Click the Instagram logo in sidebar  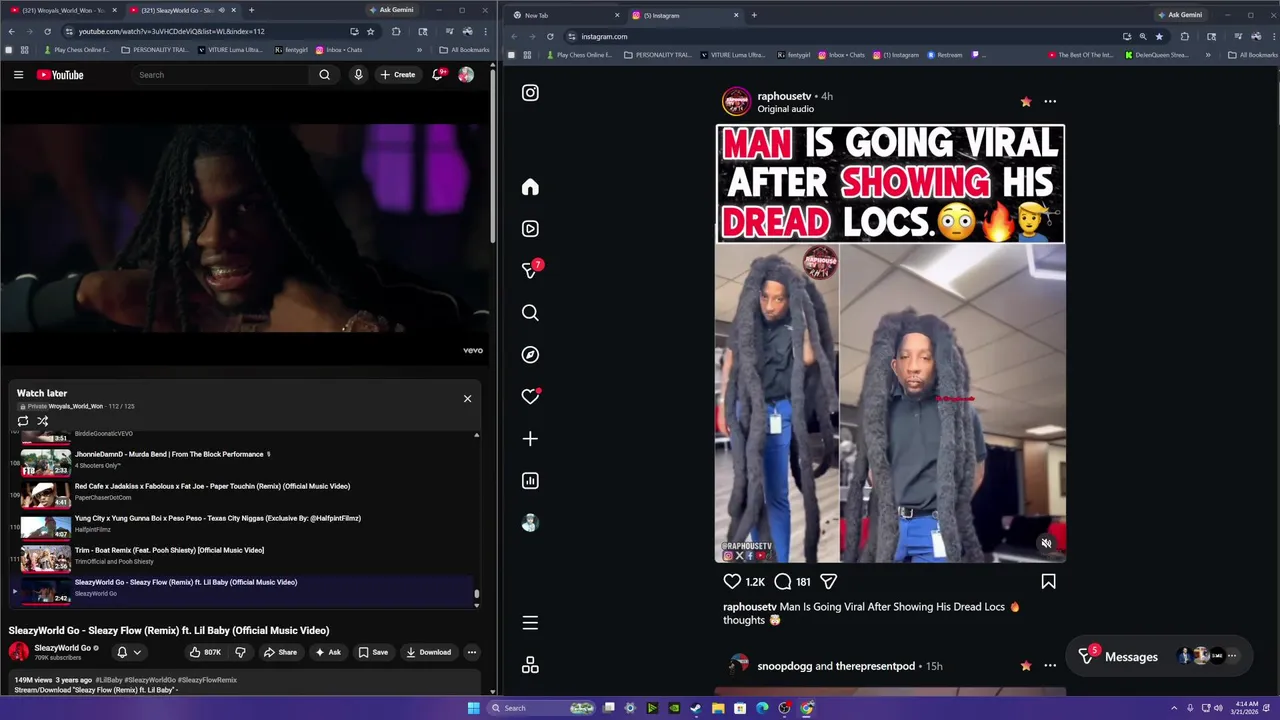(530, 93)
